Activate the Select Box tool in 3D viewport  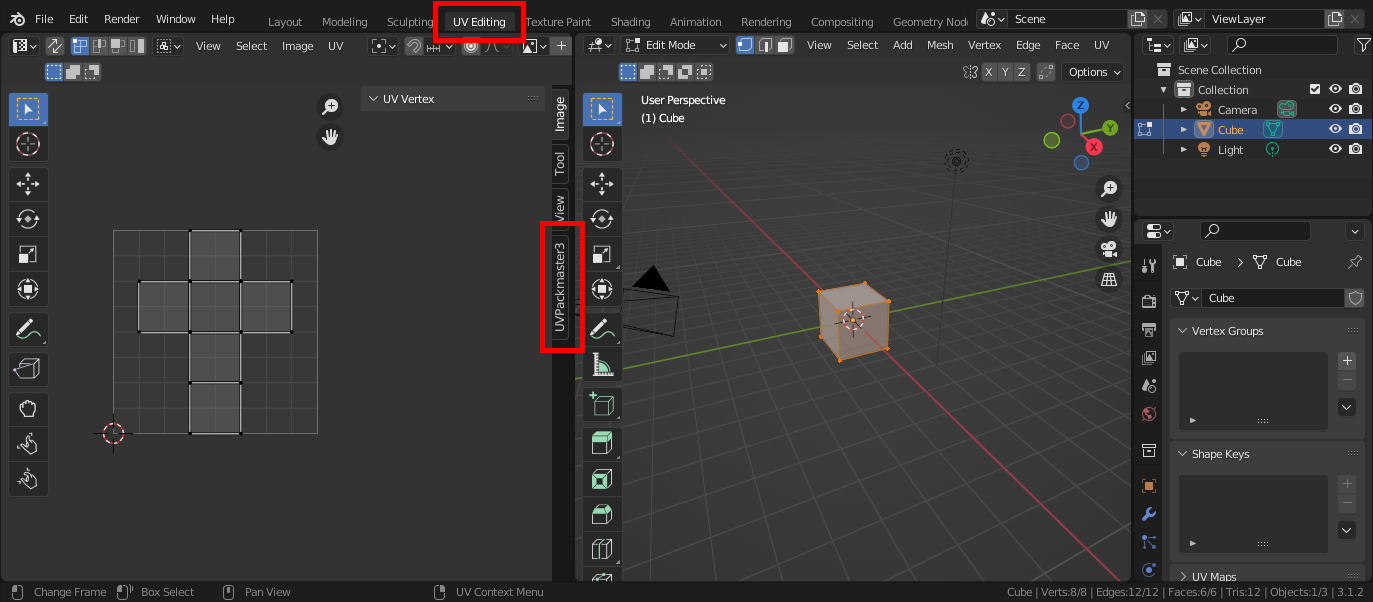pos(602,109)
